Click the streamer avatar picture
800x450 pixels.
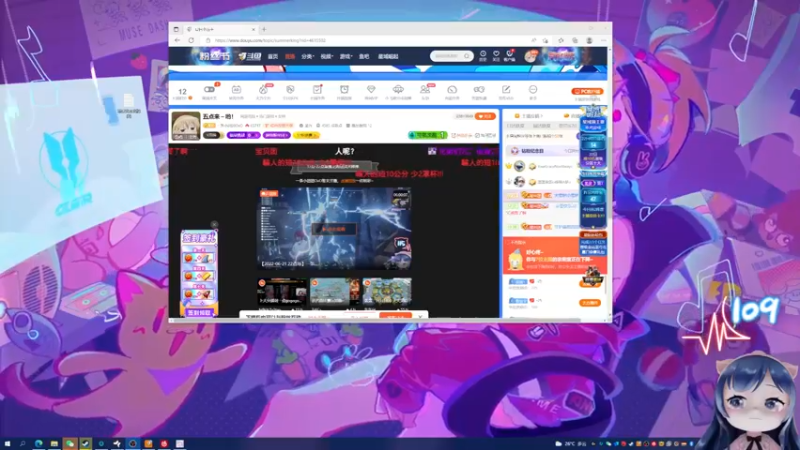(186, 126)
